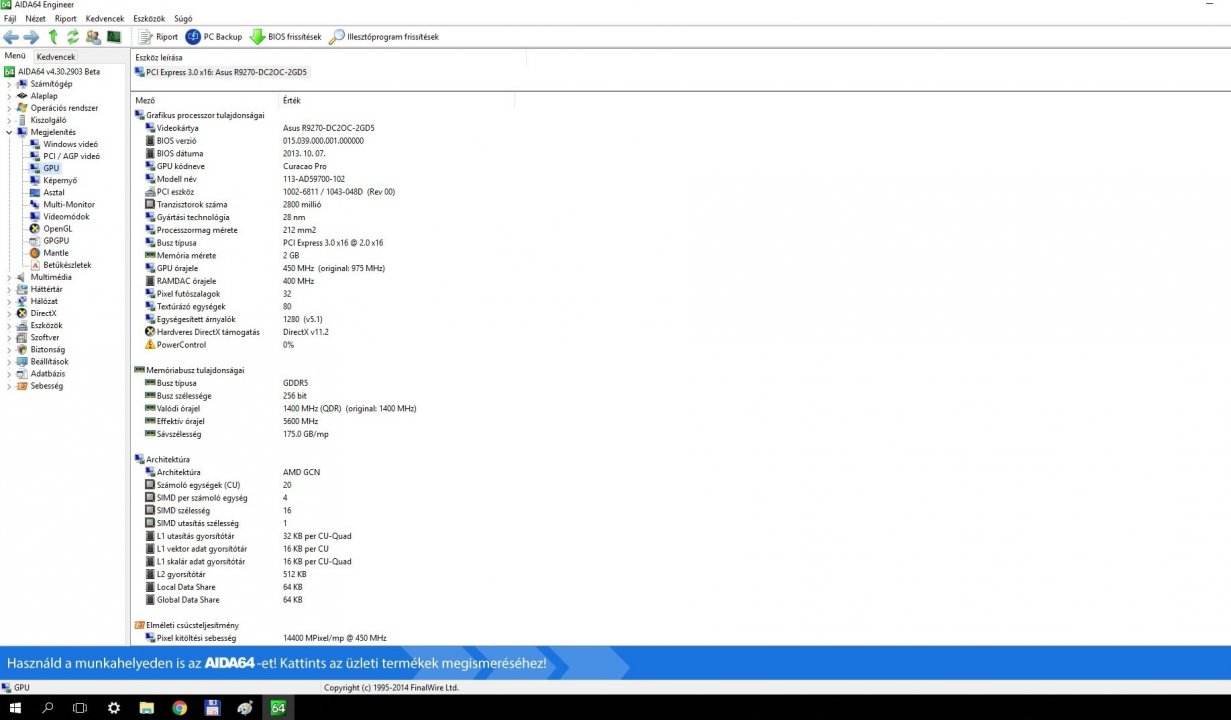Screen dimensions: 1231x720
Task: Expand the Alaplap tree node
Action: [x=9, y=96]
